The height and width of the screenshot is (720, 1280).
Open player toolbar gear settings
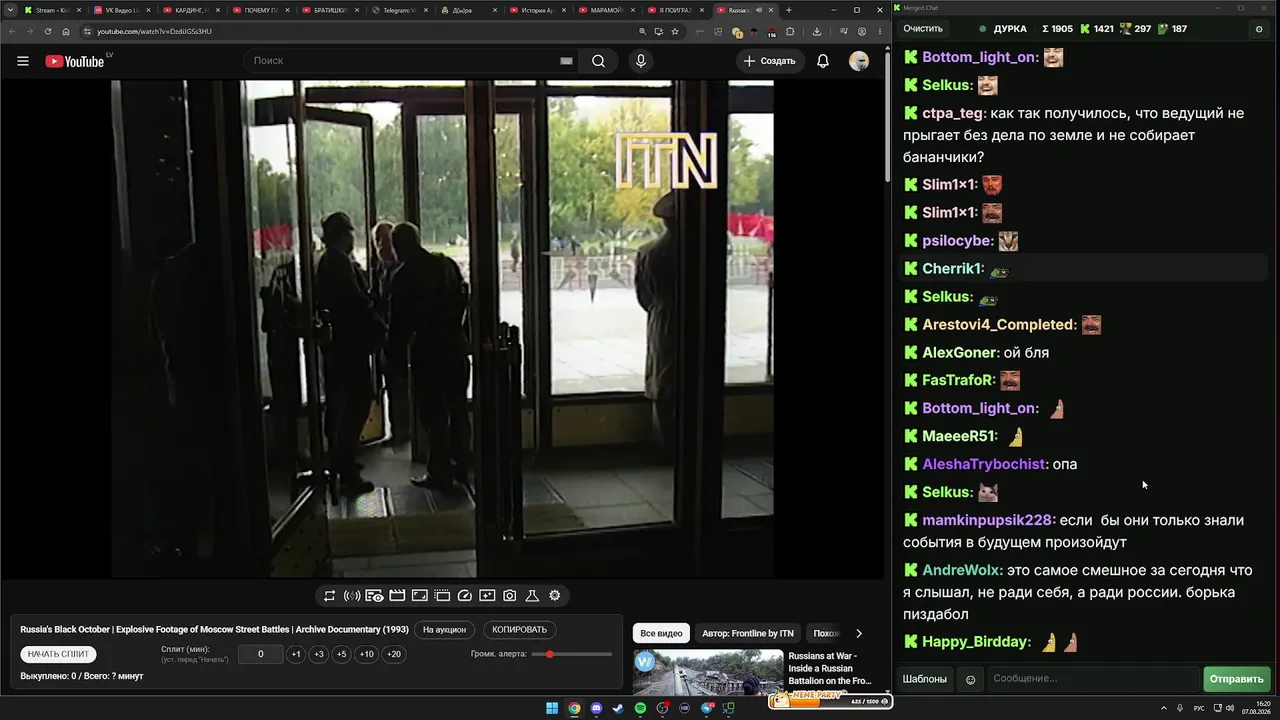pyautogui.click(x=555, y=596)
